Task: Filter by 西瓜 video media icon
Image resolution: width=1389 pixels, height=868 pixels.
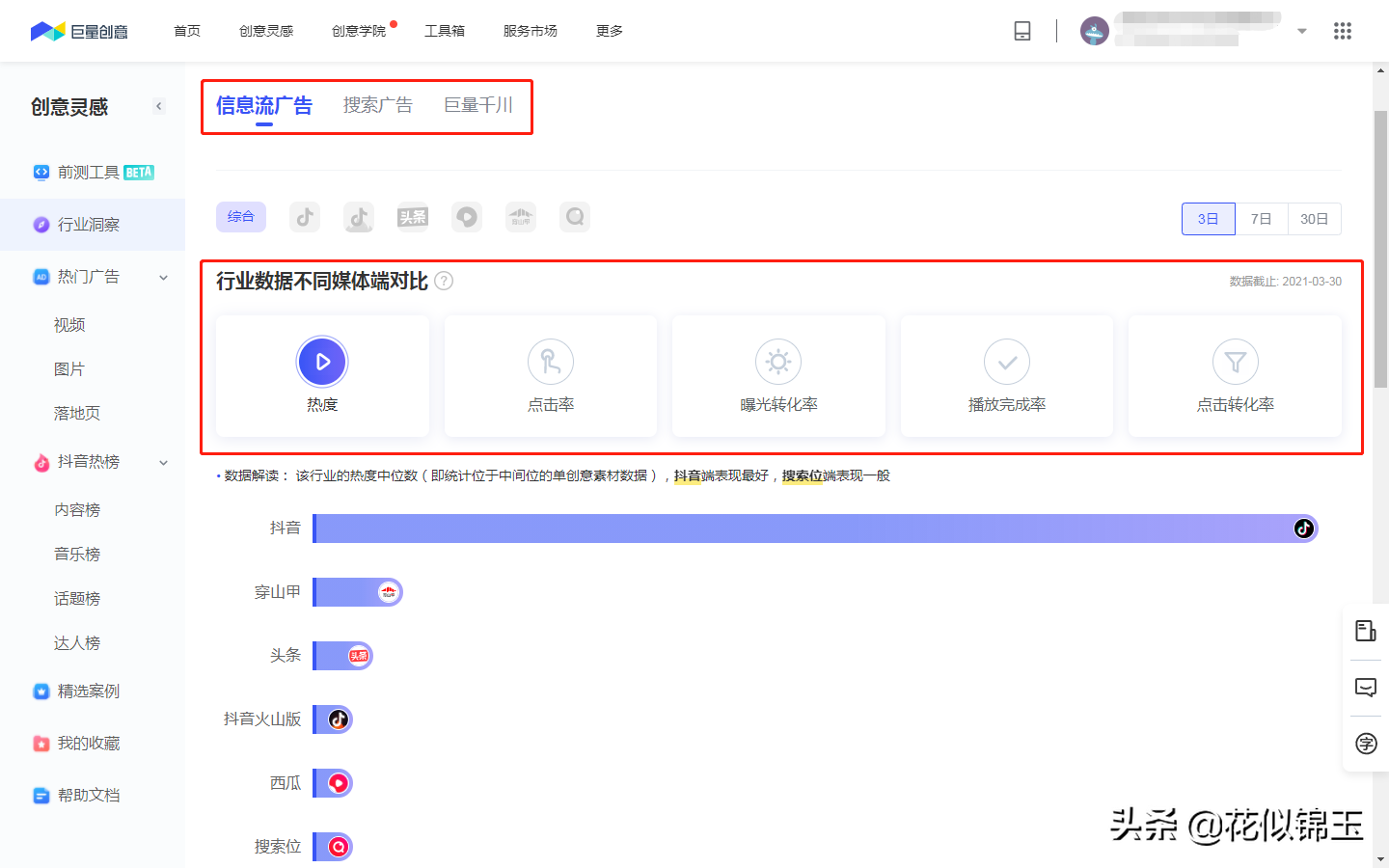Action: 467,217
